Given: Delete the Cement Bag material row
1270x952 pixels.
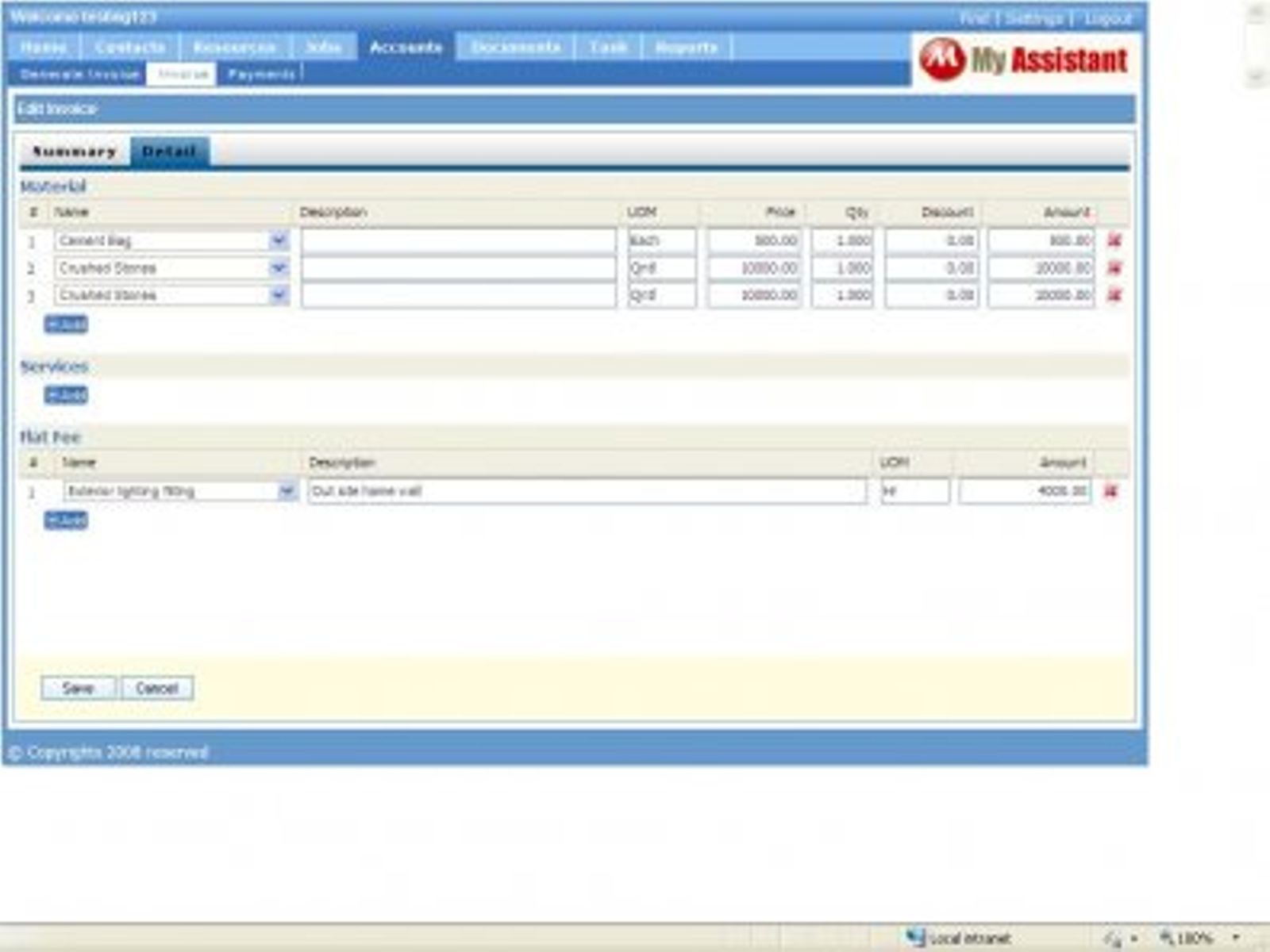Looking at the screenshot, I should [x=1114, y=240].
